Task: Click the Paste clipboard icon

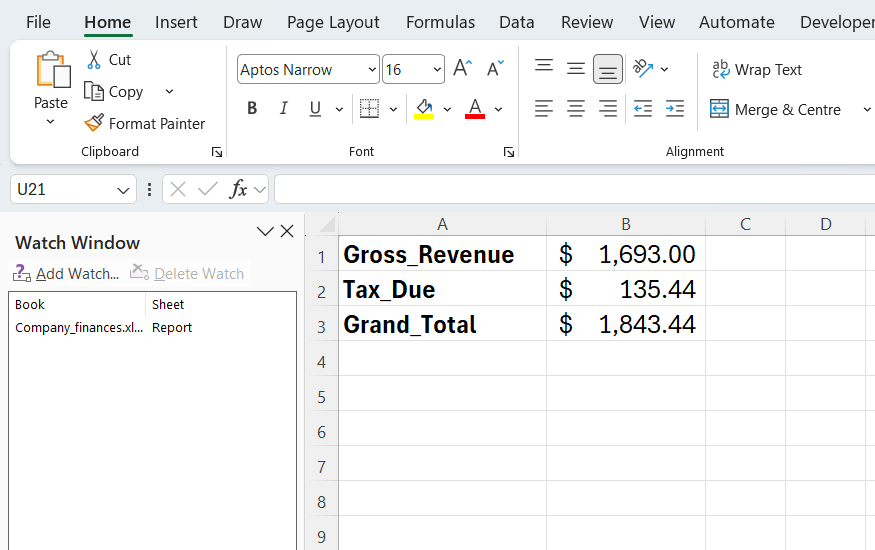Action: point(53,70)
